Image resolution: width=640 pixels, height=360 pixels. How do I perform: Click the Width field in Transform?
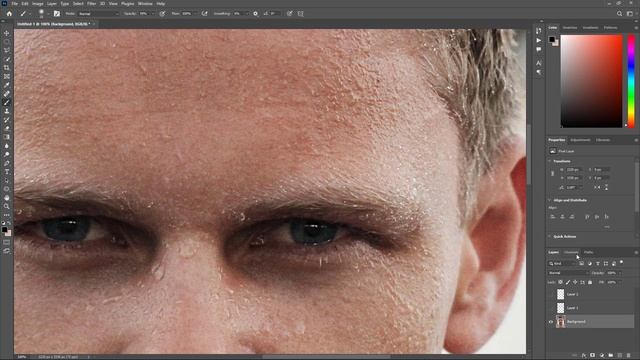click(573, 169)
